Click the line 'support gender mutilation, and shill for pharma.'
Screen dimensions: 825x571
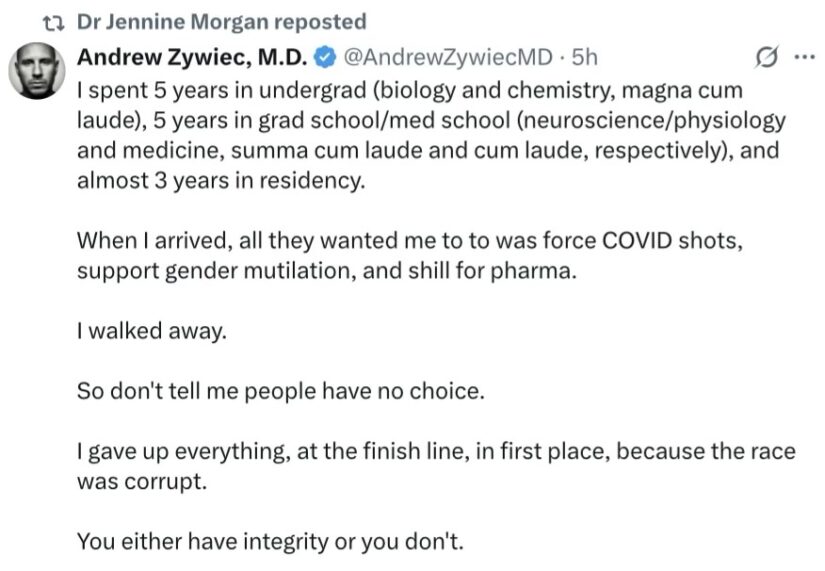(x=327, y=271)
